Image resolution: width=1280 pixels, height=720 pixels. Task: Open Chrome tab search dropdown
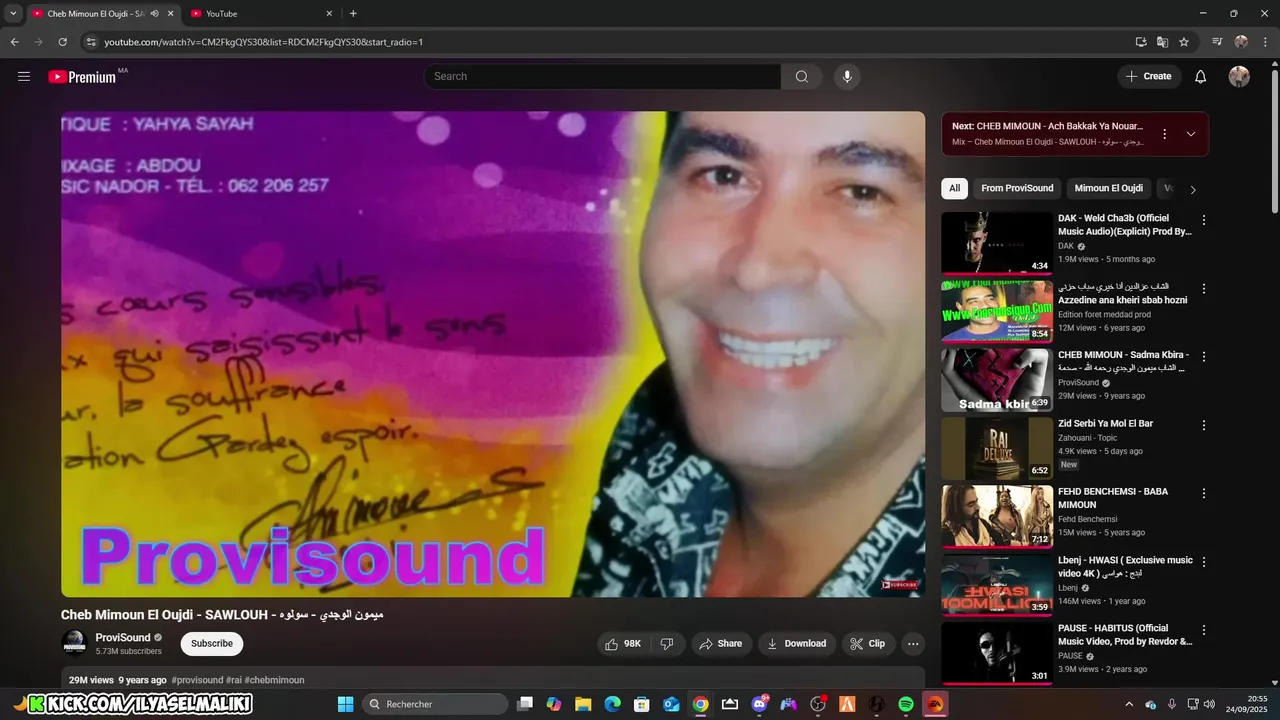pyautogui.click(x=13, y=14)
